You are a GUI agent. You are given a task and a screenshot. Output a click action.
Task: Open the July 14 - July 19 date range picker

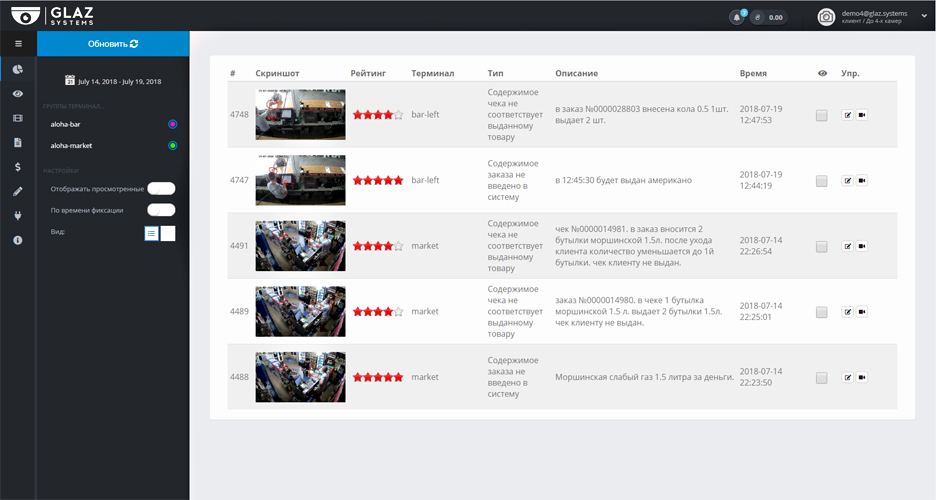click(x=113, y=81)
